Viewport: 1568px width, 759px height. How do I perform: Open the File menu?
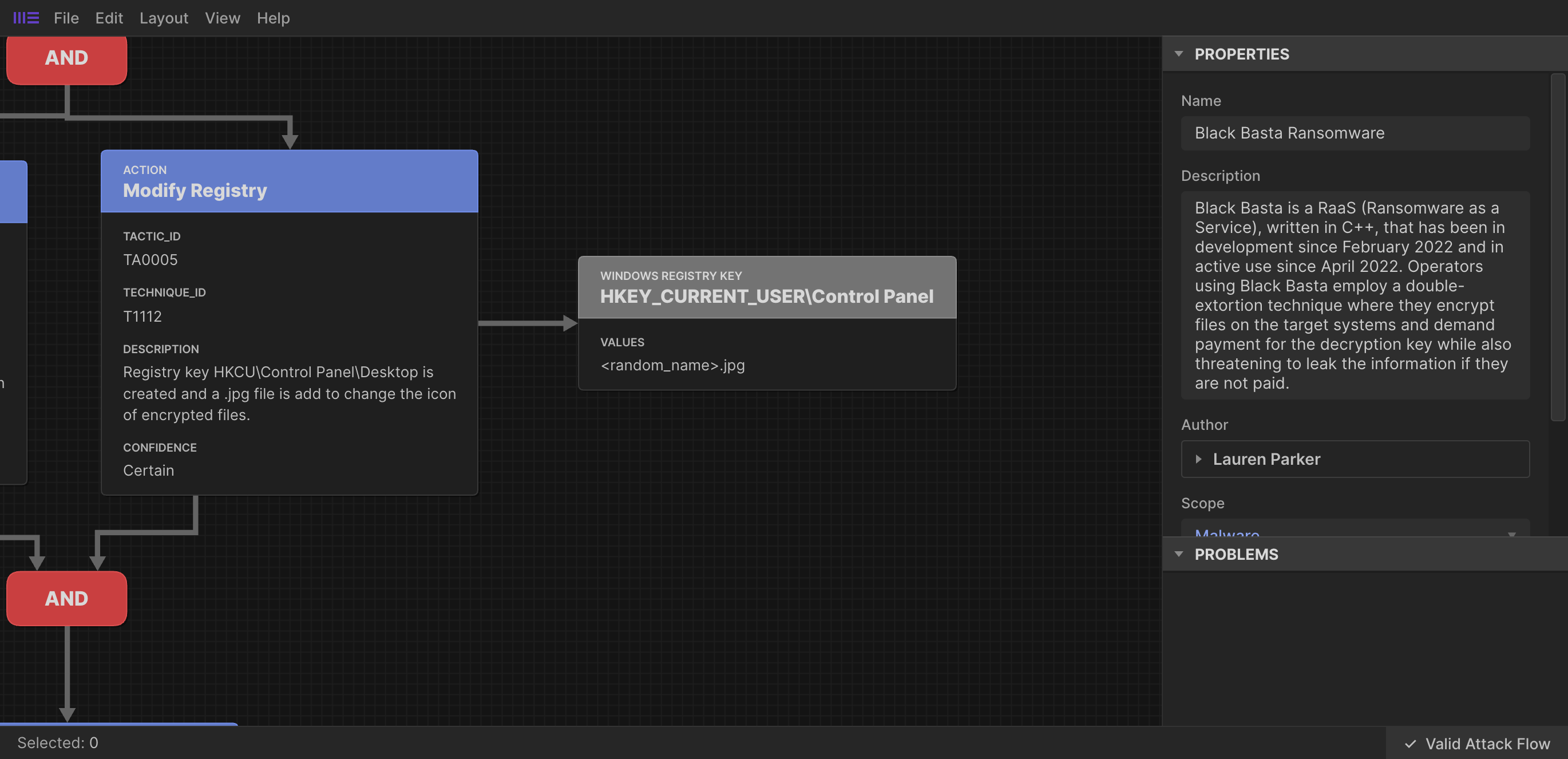tap(66, 18)
